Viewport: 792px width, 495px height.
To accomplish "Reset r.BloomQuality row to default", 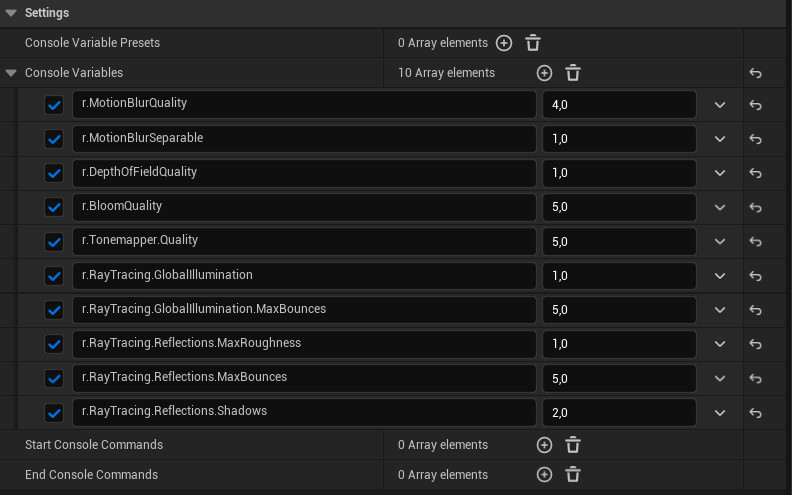I will tap(756, 207).
